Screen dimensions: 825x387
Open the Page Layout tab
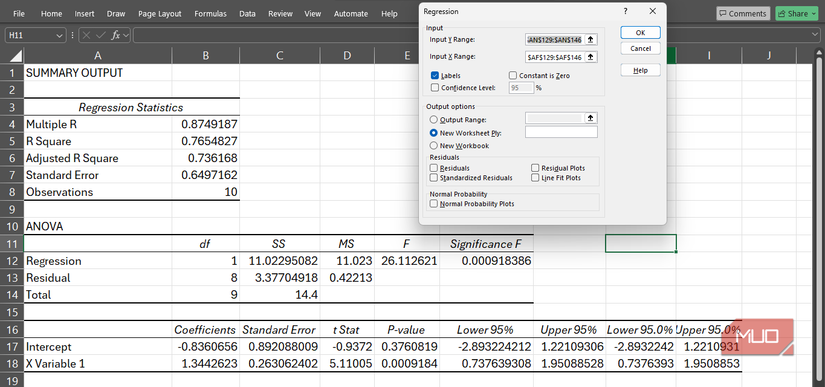[160, 14]
